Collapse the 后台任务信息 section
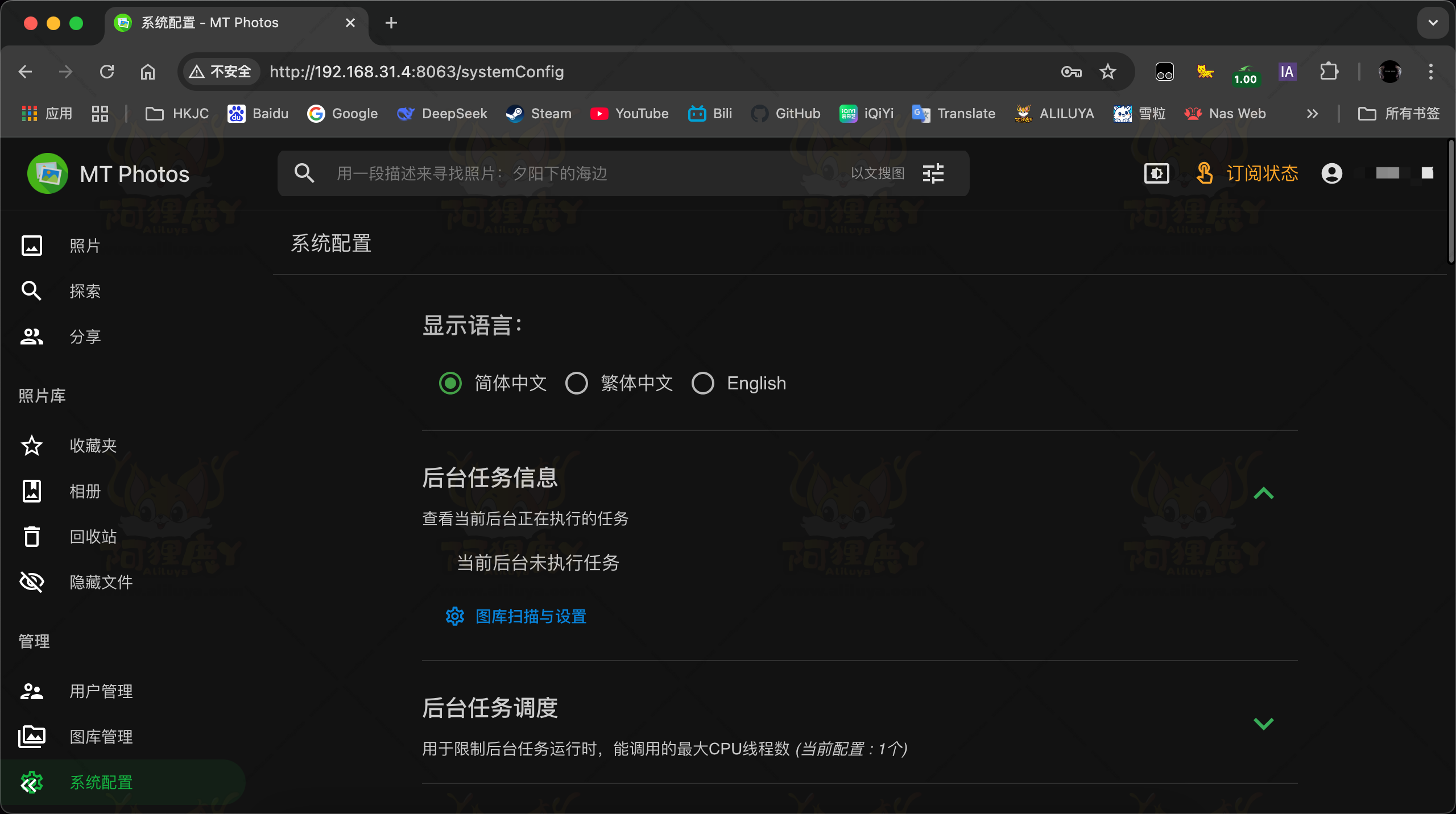Screen dimensions: 1456x814 (1263, 493)
